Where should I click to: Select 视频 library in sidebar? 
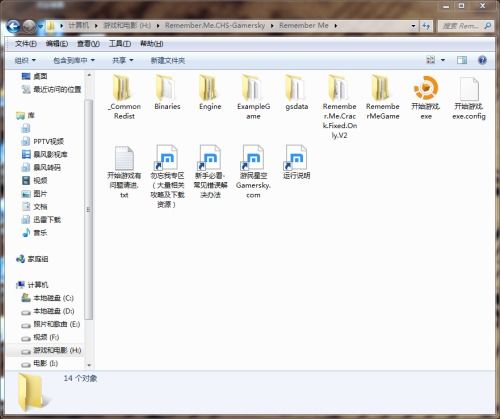pos(35,180)
